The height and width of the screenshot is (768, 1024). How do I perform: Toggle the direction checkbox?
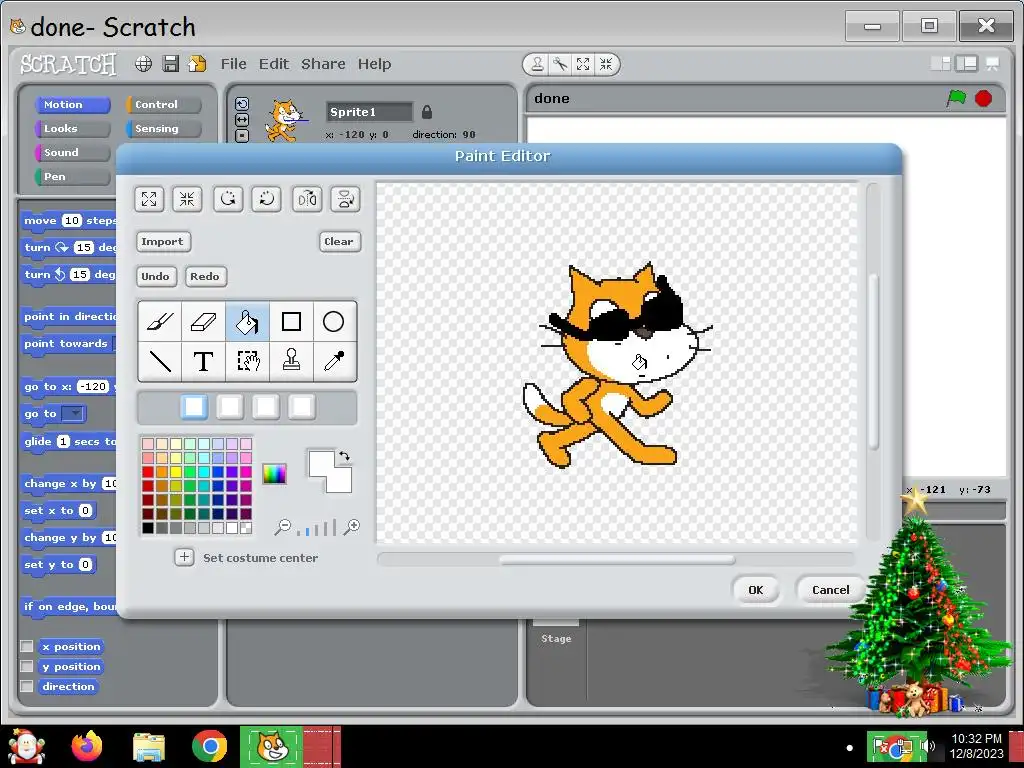[27, 686]
